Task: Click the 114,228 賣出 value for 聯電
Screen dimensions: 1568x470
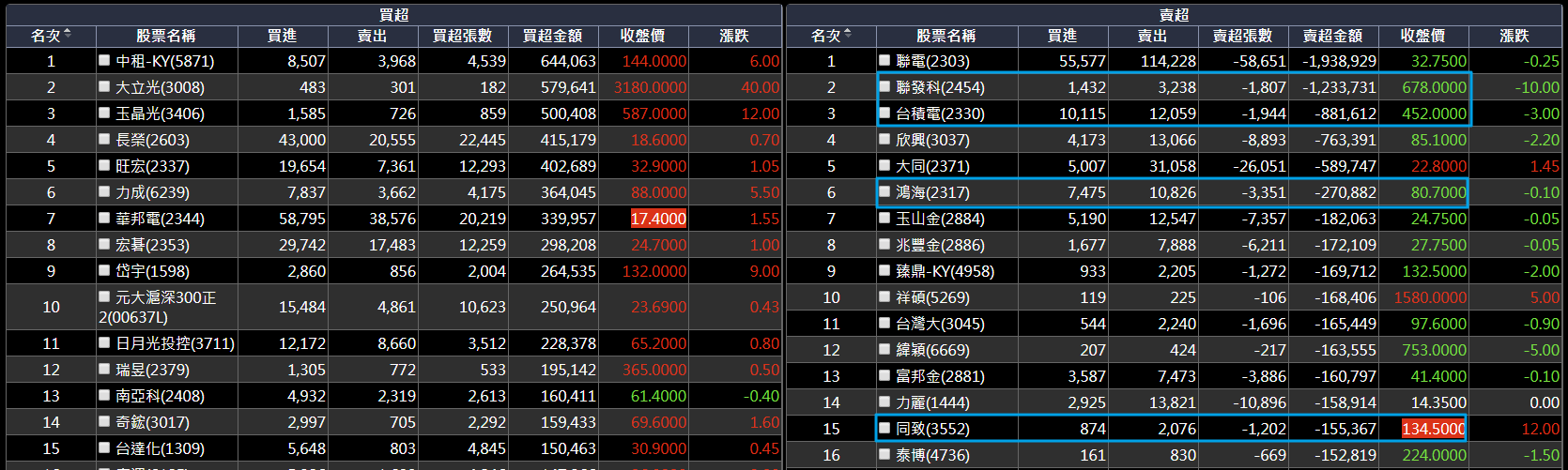Action: [x=1168, y=61]
